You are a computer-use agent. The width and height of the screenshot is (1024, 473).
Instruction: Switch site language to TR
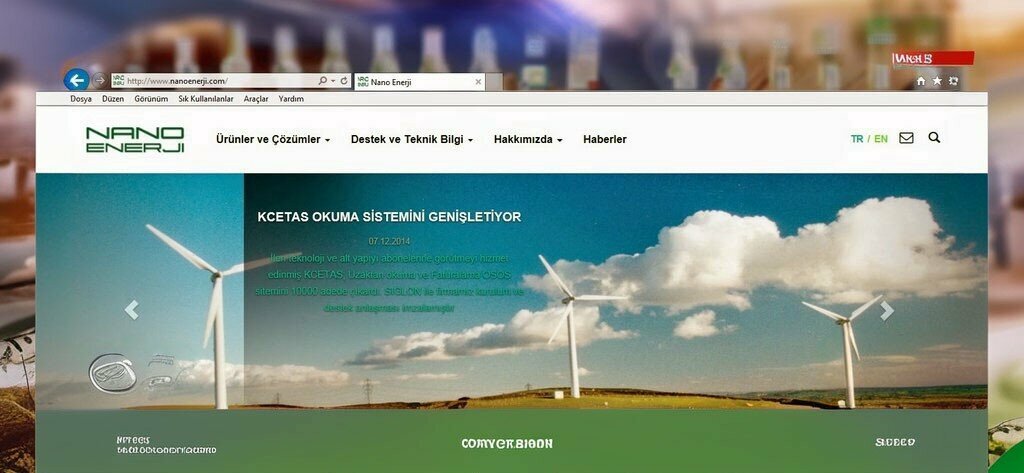click(x=857, y=139)
